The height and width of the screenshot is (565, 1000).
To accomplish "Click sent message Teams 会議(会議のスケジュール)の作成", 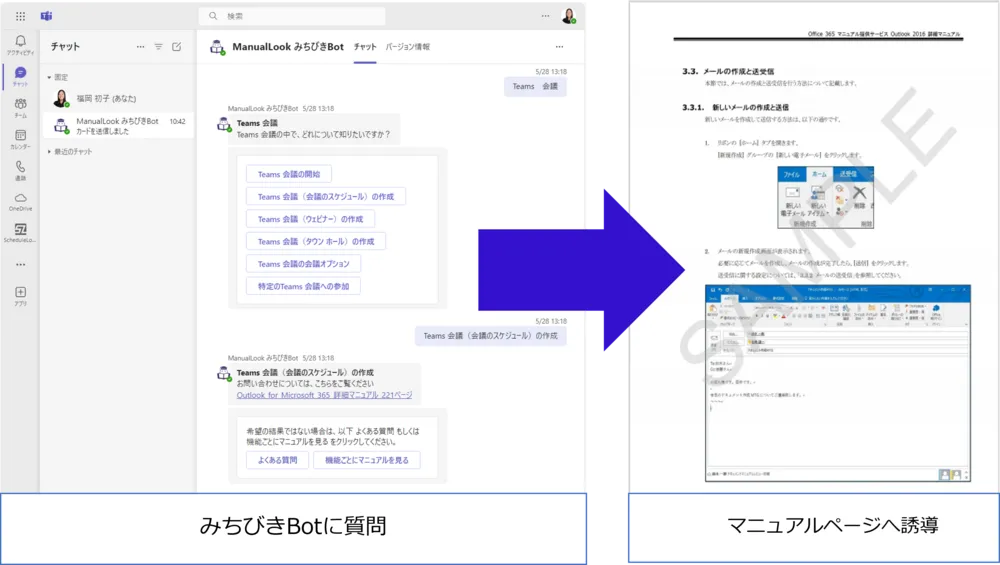I will 490,336.
